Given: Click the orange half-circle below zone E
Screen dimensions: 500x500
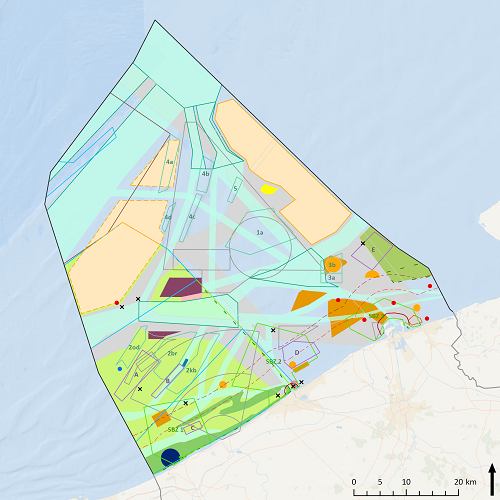Looking at the screenshot, I should [x=372, y=274].
